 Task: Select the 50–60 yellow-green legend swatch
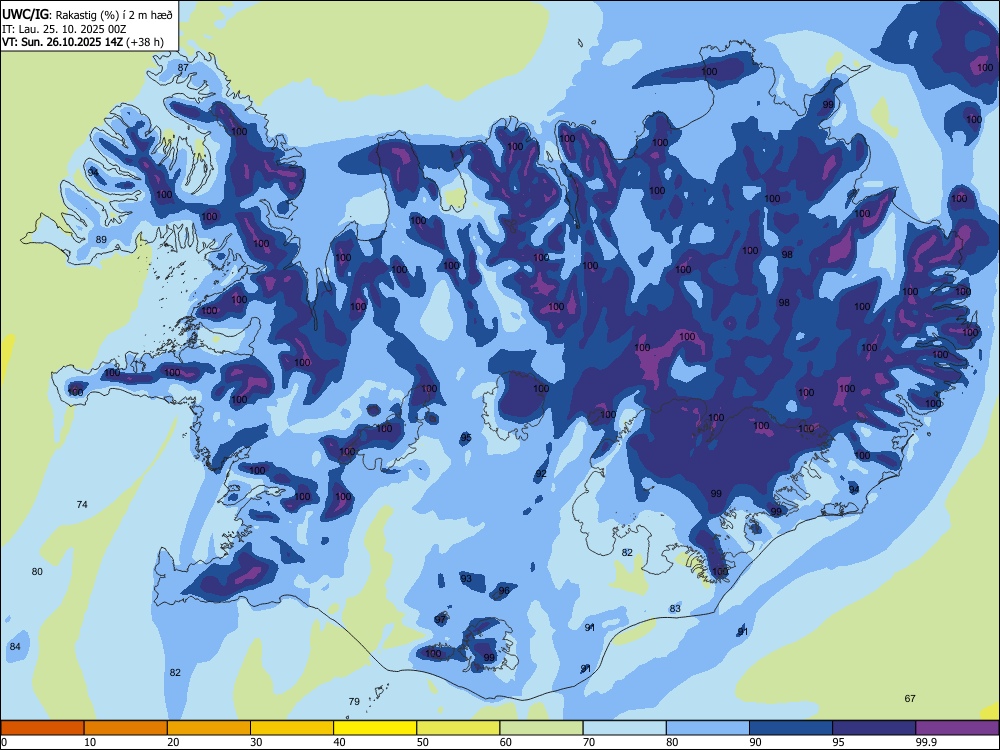point(458,728)
